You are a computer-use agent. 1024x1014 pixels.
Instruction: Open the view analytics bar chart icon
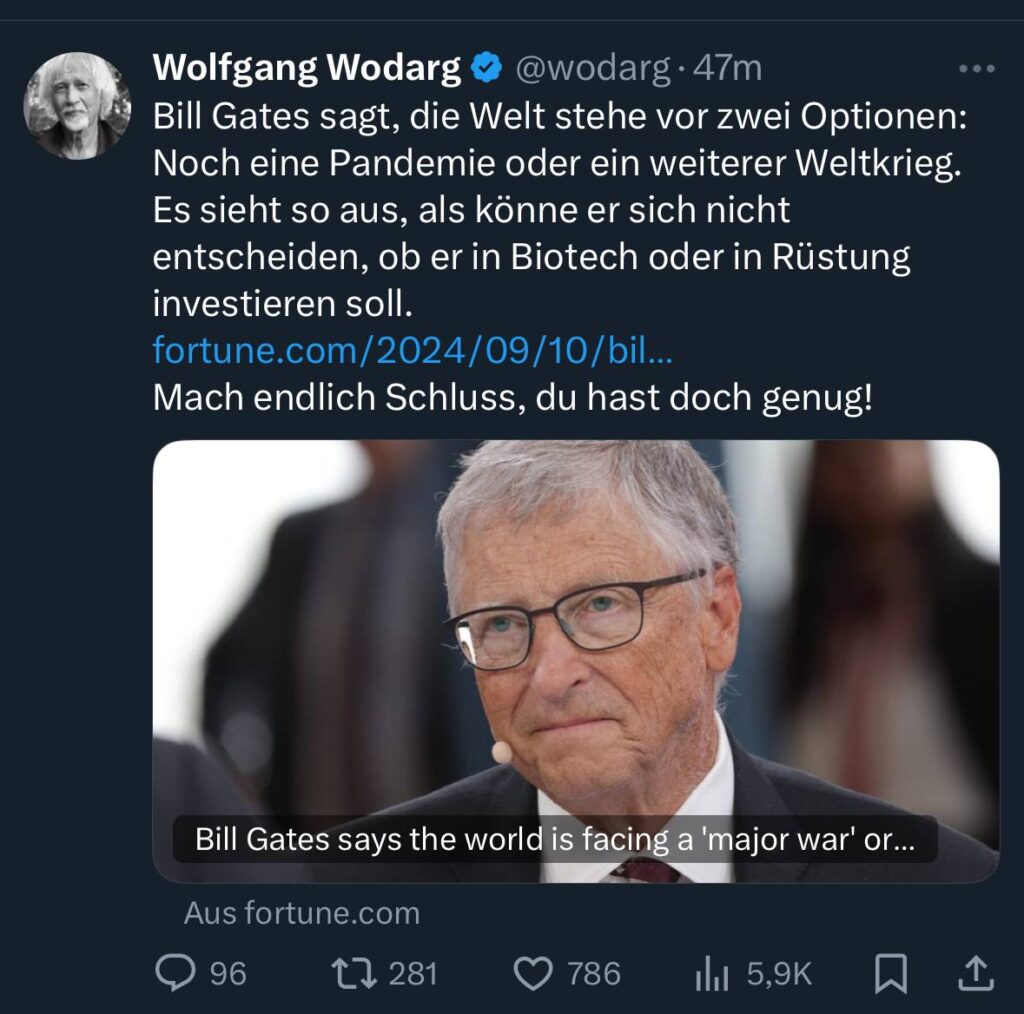point(712,974)
